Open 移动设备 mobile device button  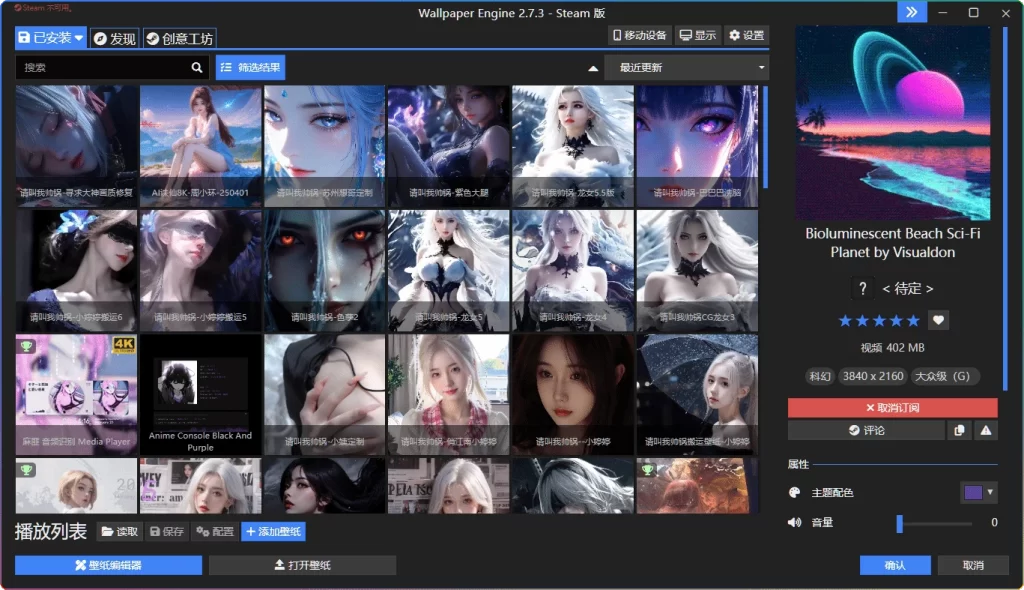[x=639, y=36]
